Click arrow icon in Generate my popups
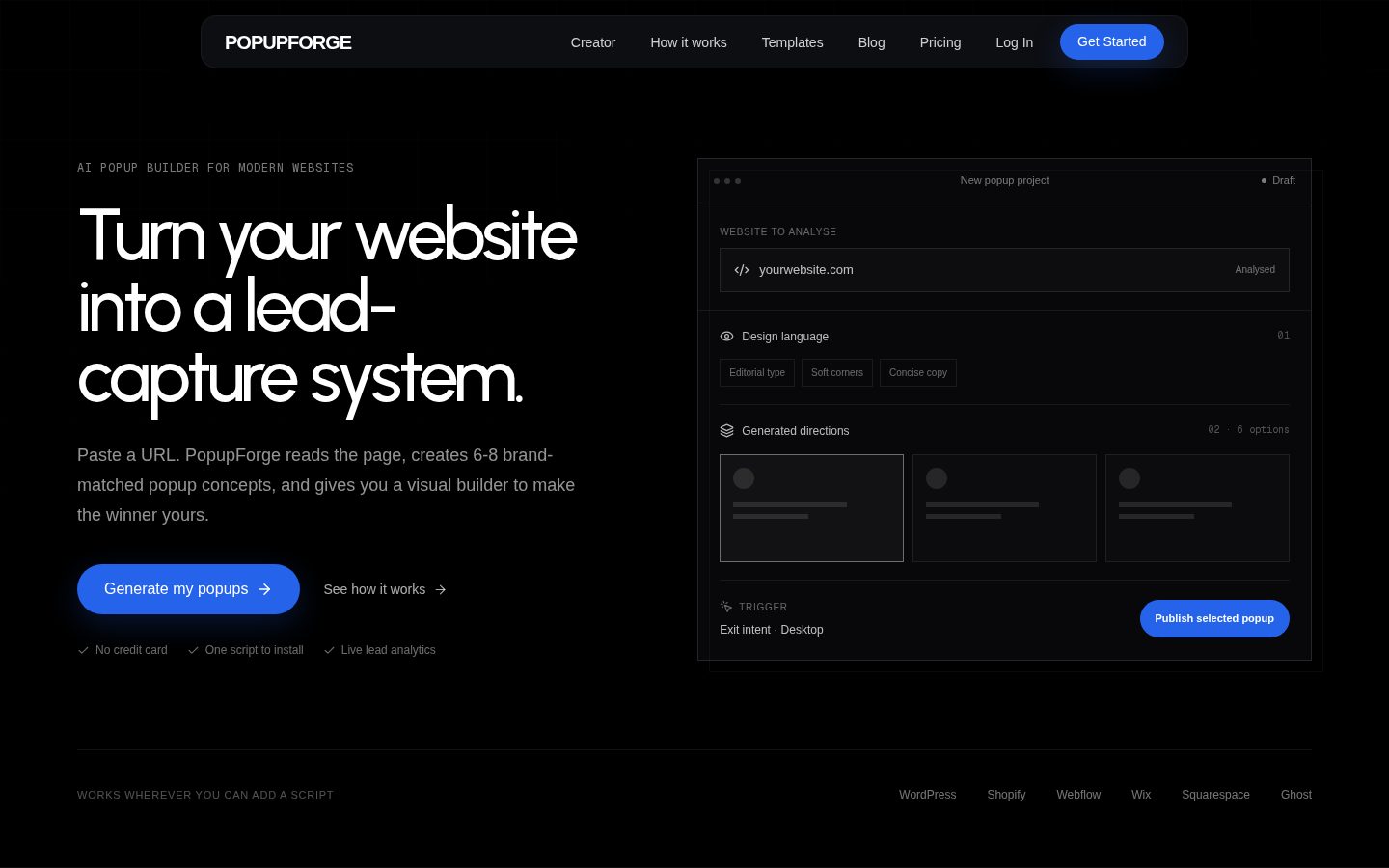1389x868 pixels. [264, 589]
